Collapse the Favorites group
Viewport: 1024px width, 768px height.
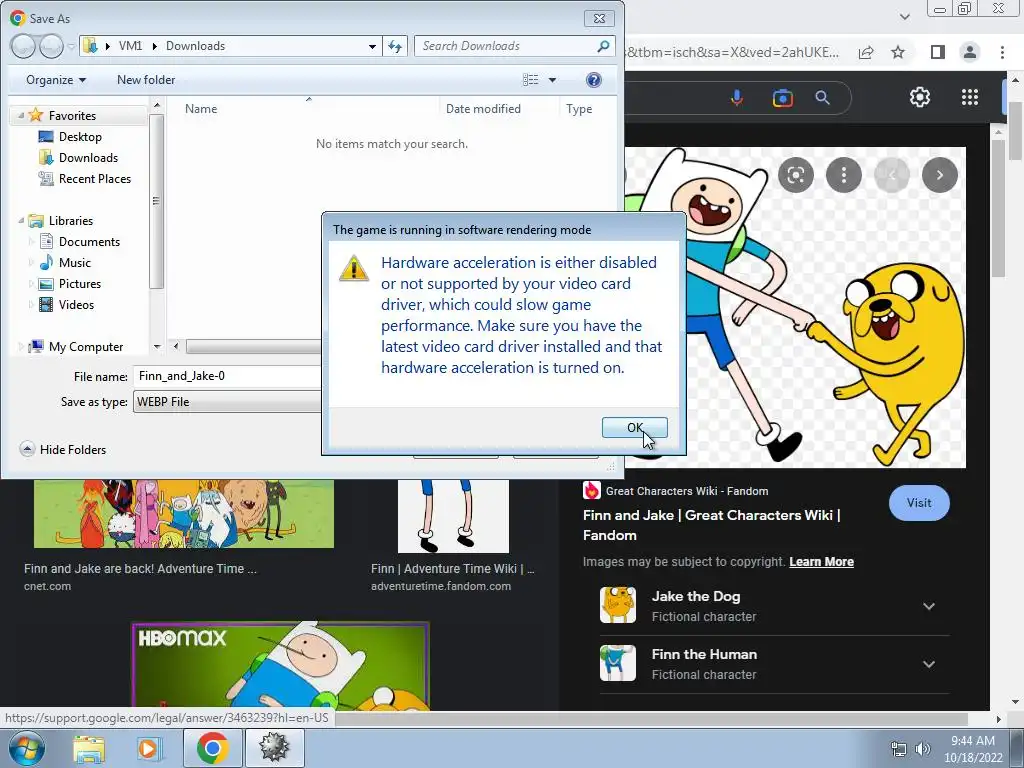(x=22, y=115)
